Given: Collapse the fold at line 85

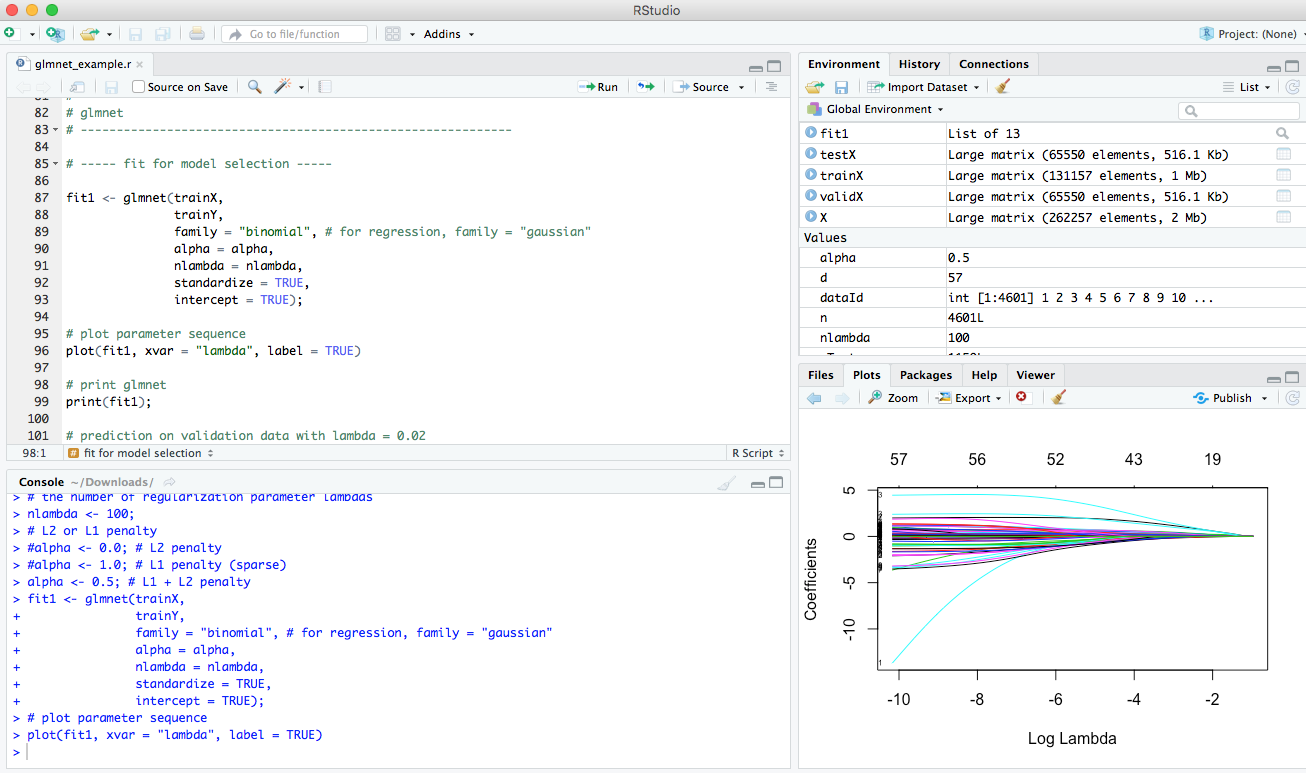Looking at the screenshot, I should pos(58,164).
